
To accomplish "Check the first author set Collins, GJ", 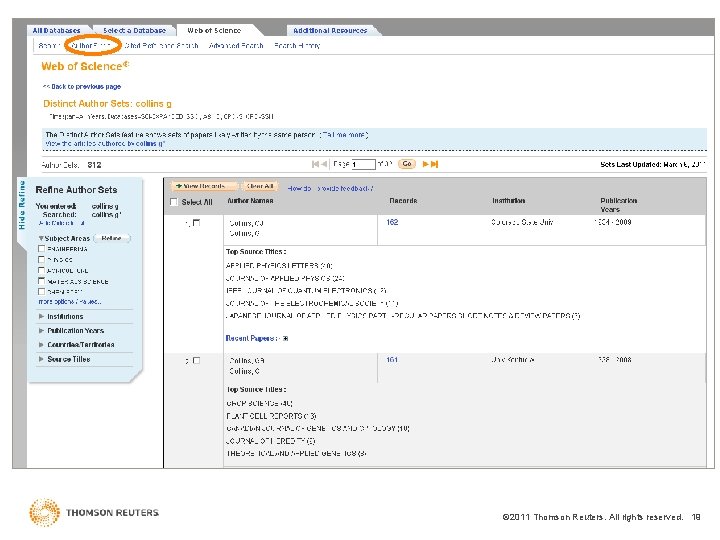I will point(197,223).
